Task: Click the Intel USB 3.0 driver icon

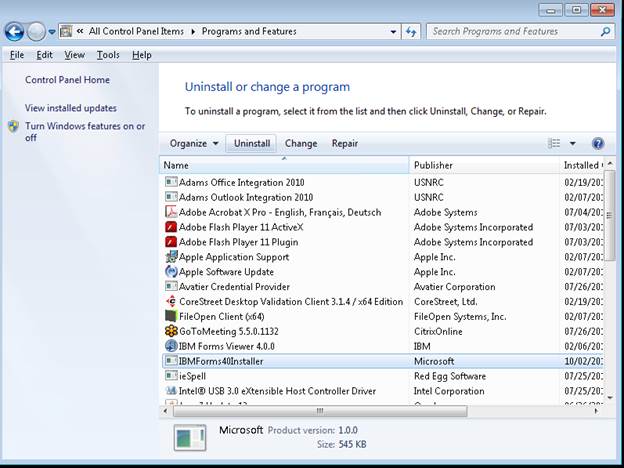Action: coord(171,391)
